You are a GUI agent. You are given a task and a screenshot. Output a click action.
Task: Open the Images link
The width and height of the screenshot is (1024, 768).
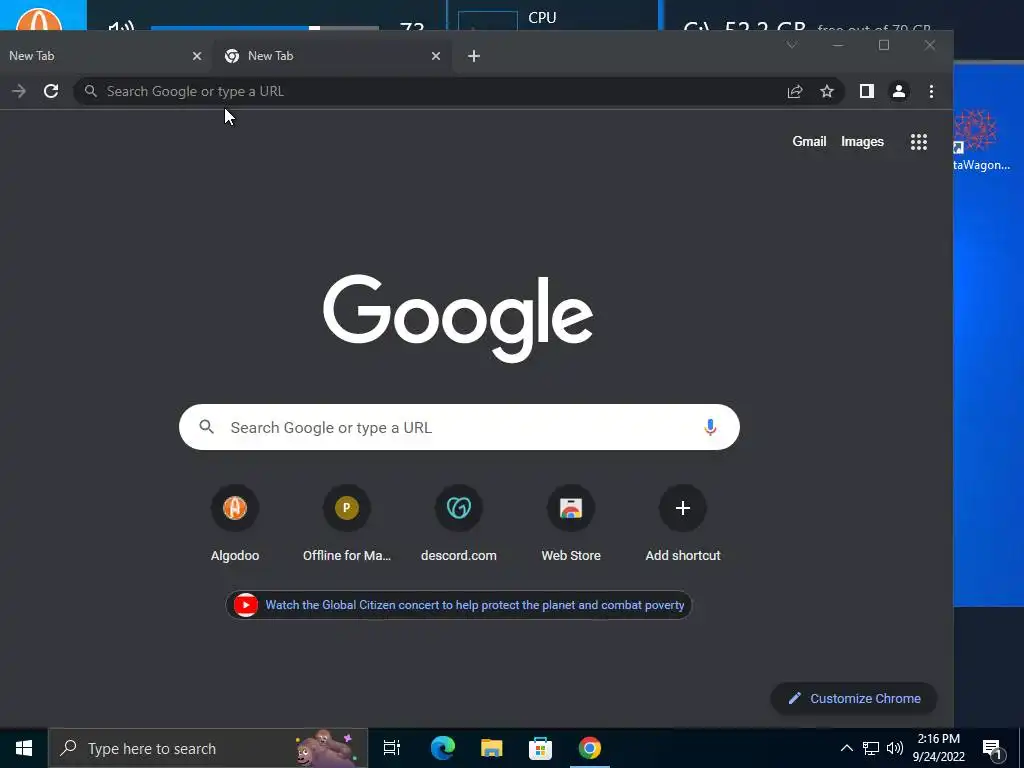point(862,142)
